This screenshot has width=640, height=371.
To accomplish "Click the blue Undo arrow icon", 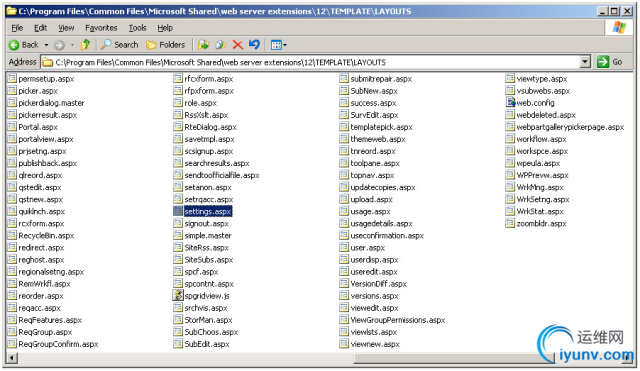I will (x=254, y=44).
